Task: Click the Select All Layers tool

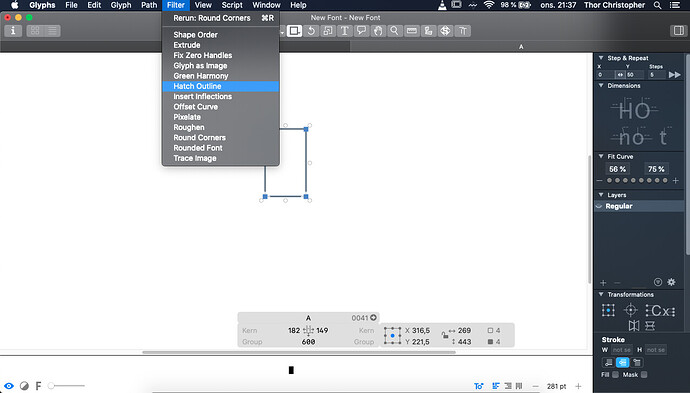Action: (429, 31)
